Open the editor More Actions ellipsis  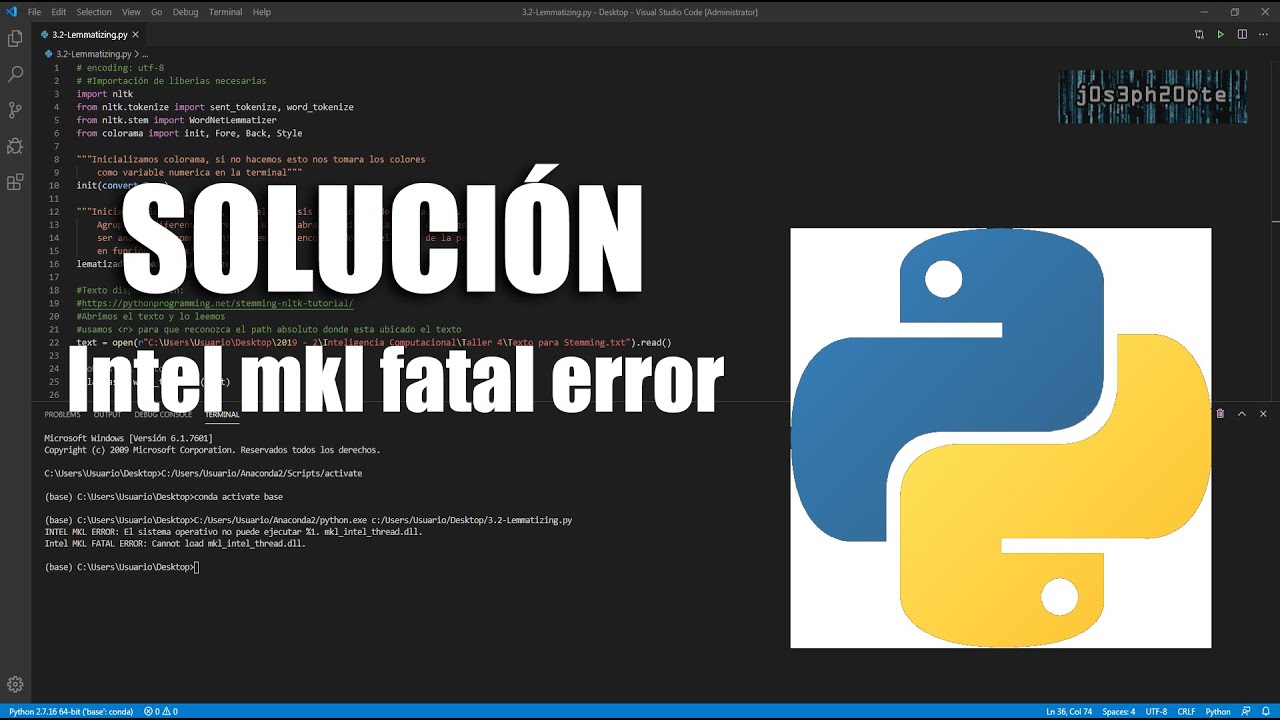[x=1263, y=34]
